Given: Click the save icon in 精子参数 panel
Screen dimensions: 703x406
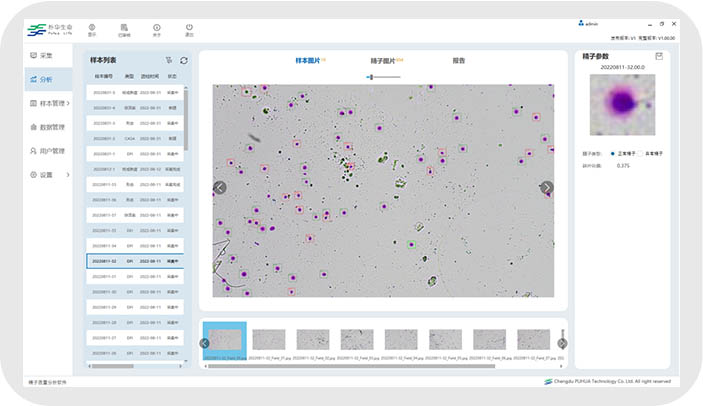Looking at the screenshot, I should (x=659, y=56).
